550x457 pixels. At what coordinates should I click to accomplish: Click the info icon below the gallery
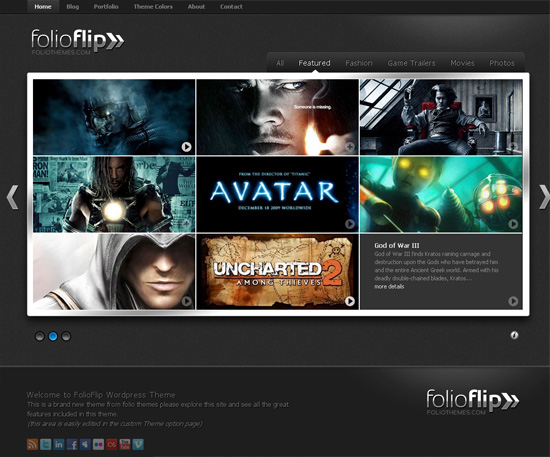pos(514,335)
